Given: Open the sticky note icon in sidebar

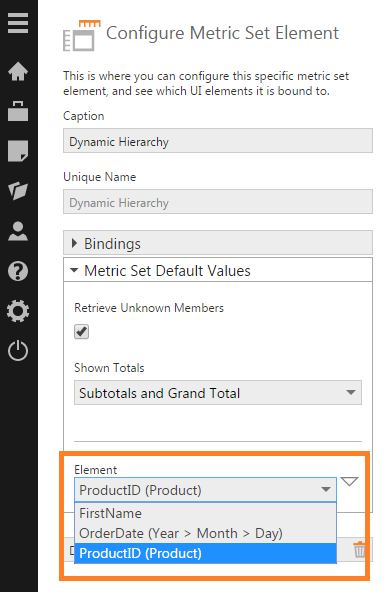Looking at the screenshot, I should (18, 151).
